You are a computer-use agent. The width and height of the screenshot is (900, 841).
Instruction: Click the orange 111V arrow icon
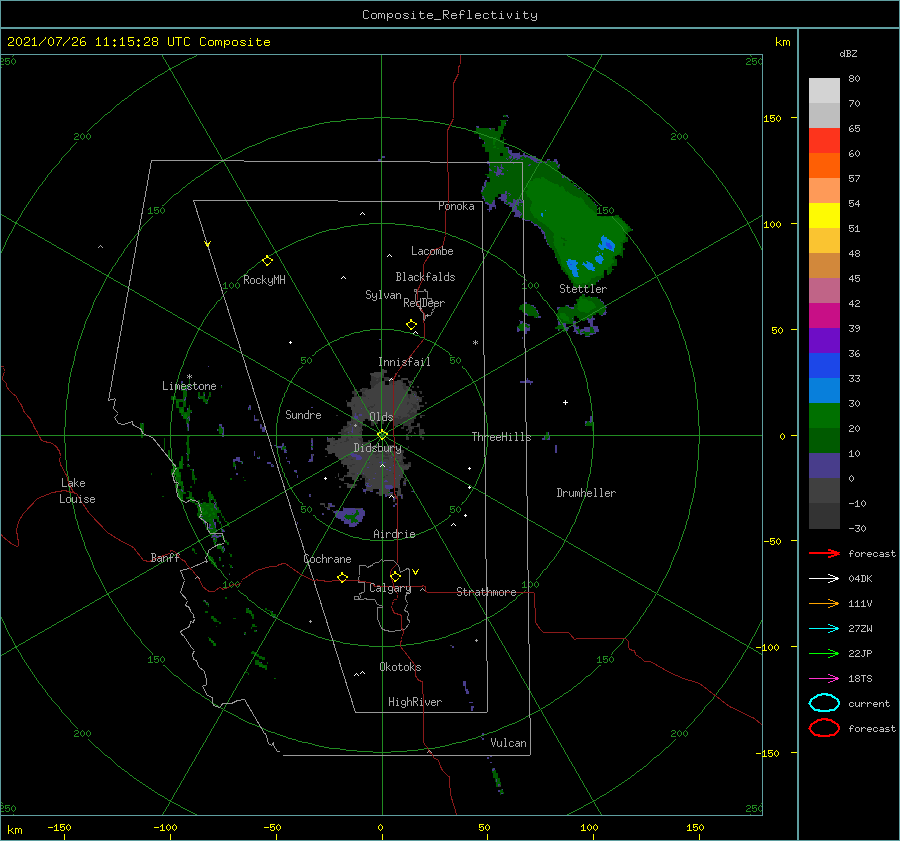pyautogui.click(x=824, y=603)
